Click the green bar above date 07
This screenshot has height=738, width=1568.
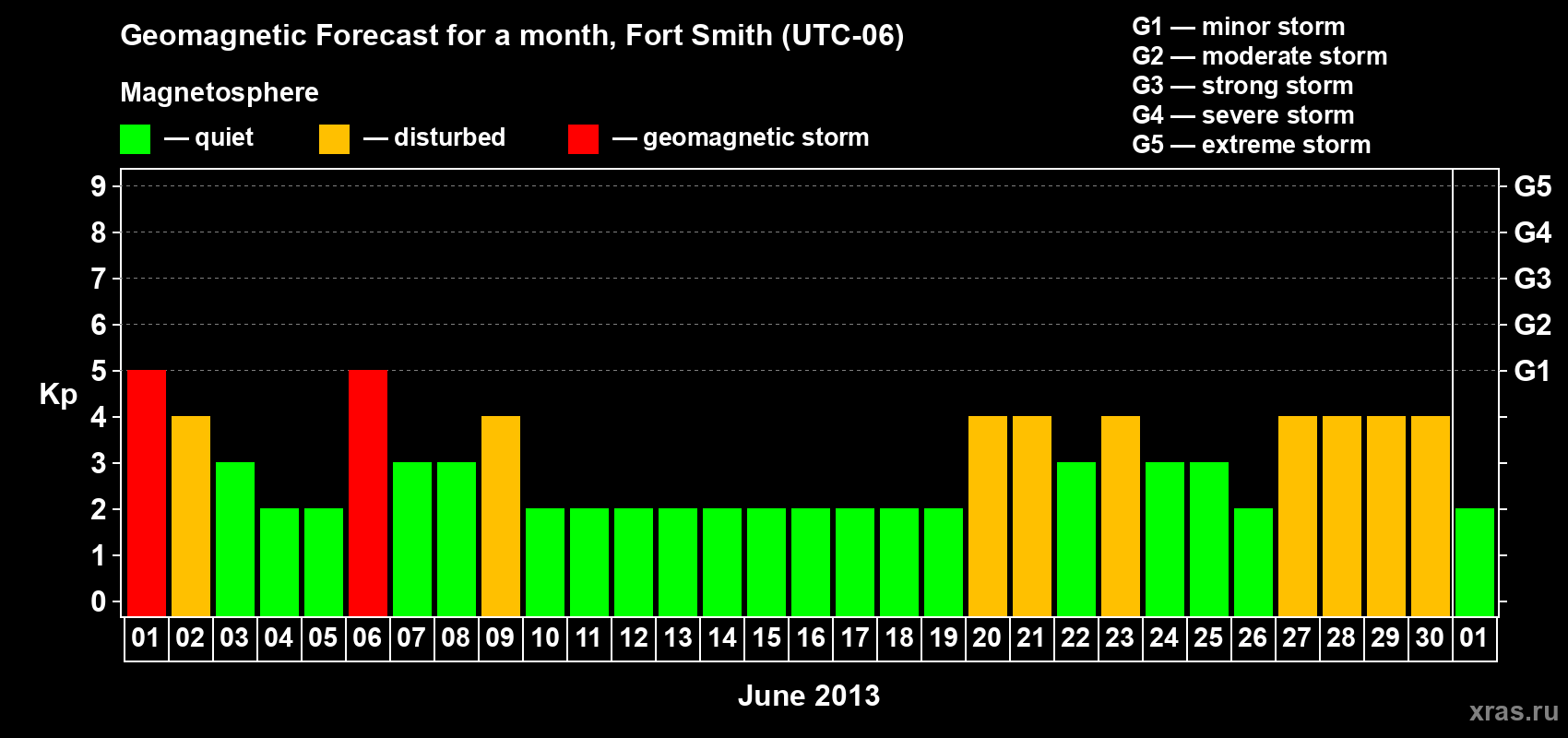click(x=412, y=540)
